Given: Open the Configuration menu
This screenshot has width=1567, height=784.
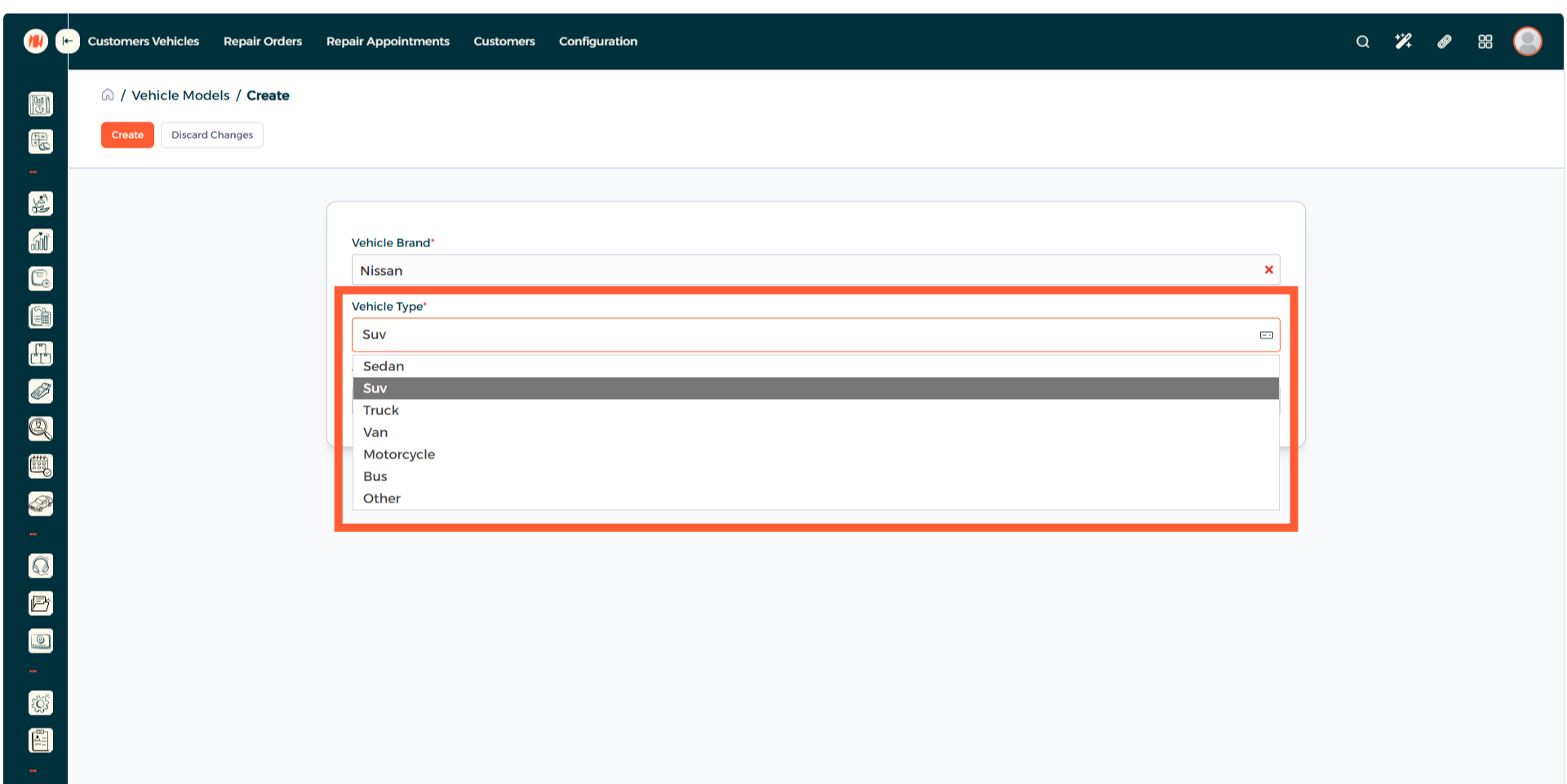Looking at the screenshot, I should [x=597, y=42].
